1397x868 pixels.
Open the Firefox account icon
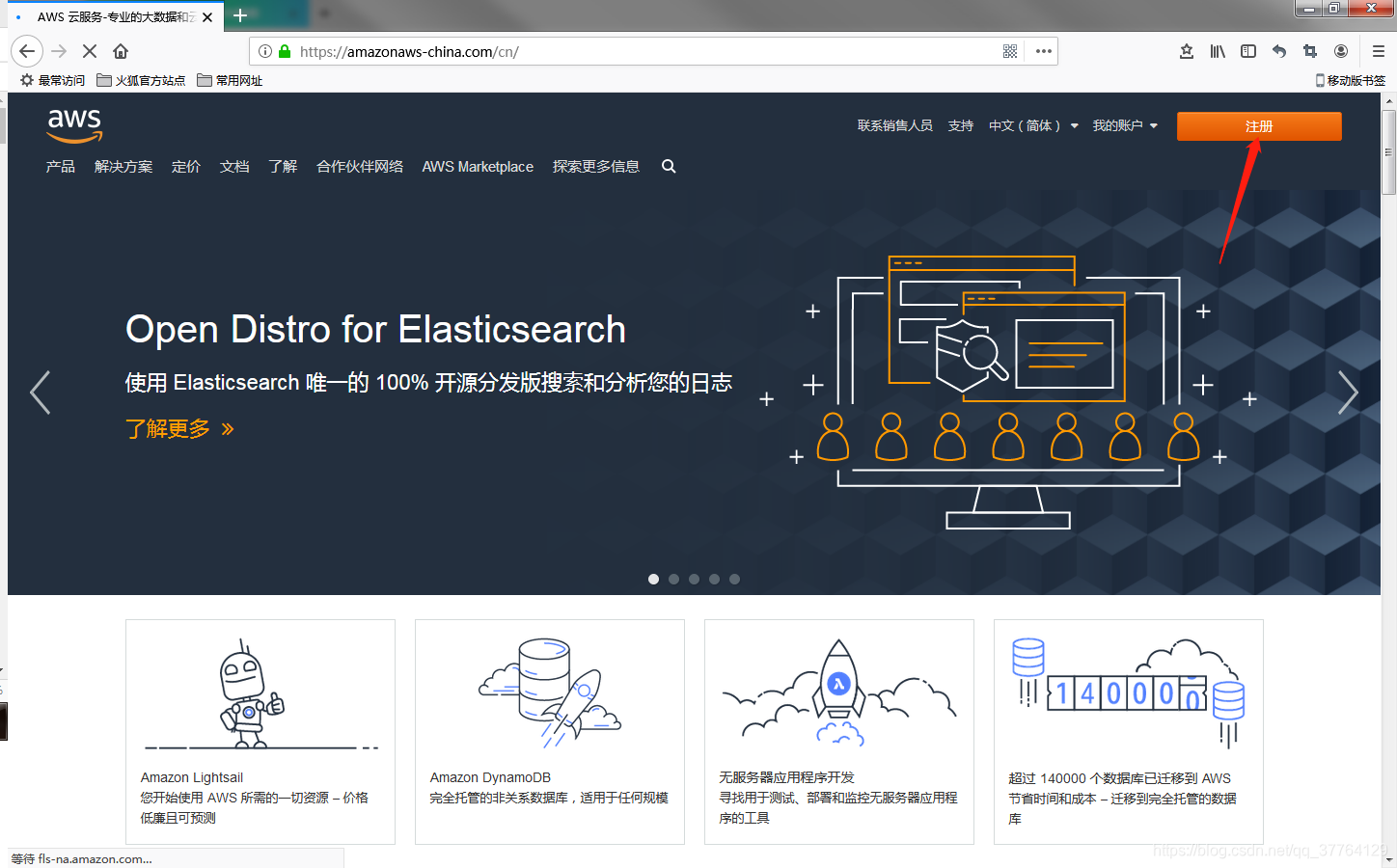click(x=1341, y=51)
